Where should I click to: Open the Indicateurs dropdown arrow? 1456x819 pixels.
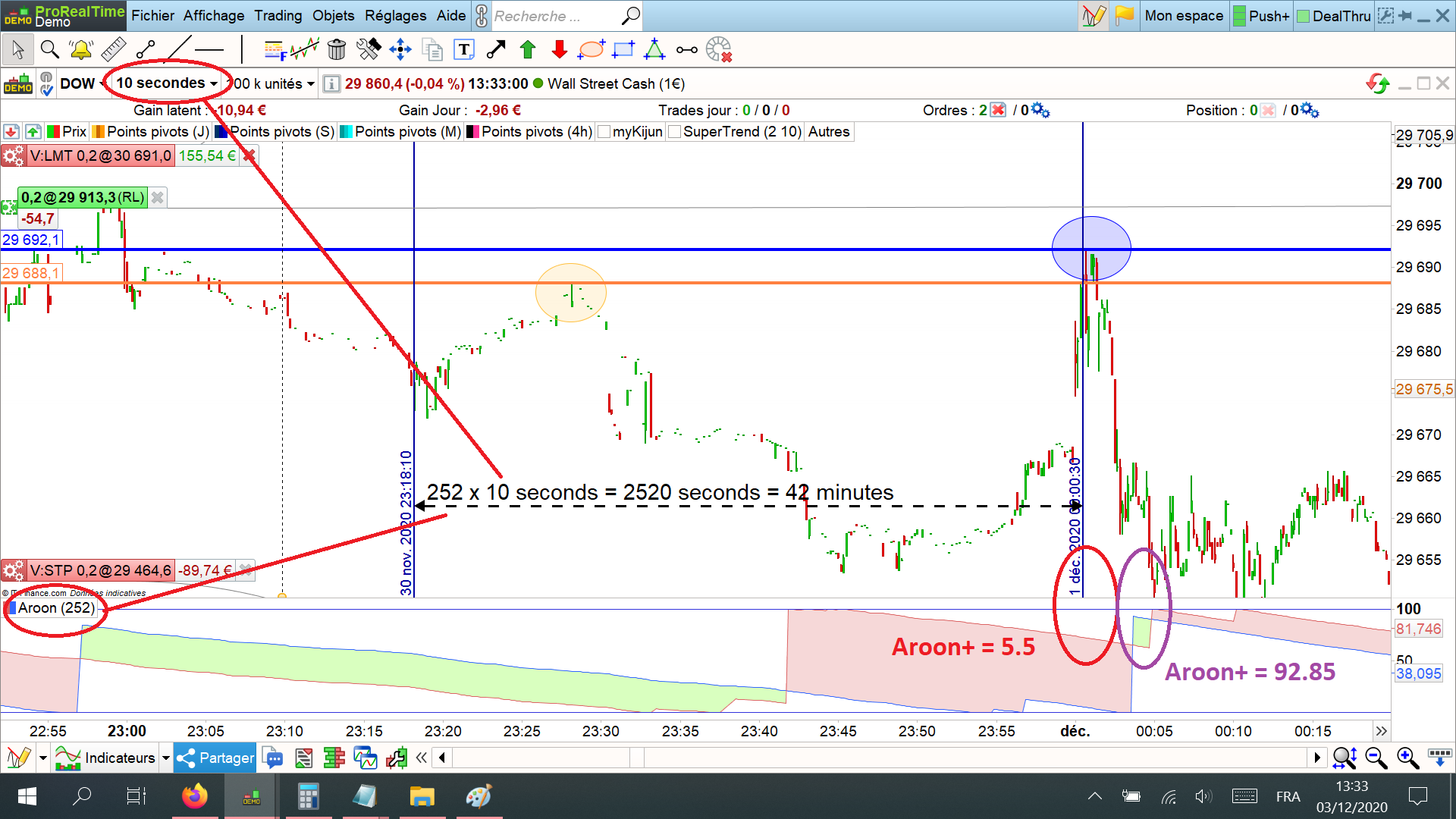165,758
